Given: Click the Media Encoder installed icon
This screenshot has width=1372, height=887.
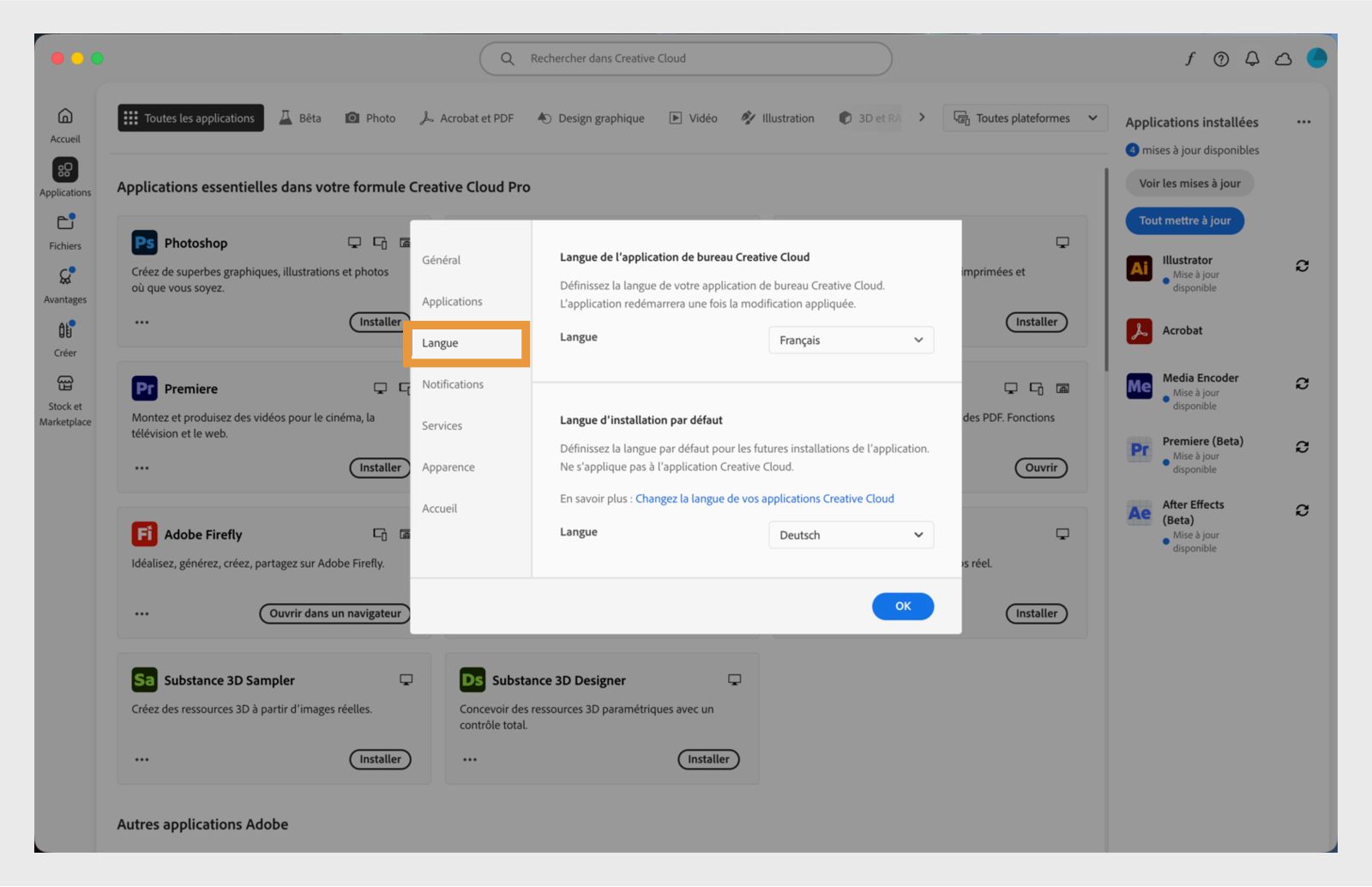Looking at the screenshot, I should (1139, 386).
